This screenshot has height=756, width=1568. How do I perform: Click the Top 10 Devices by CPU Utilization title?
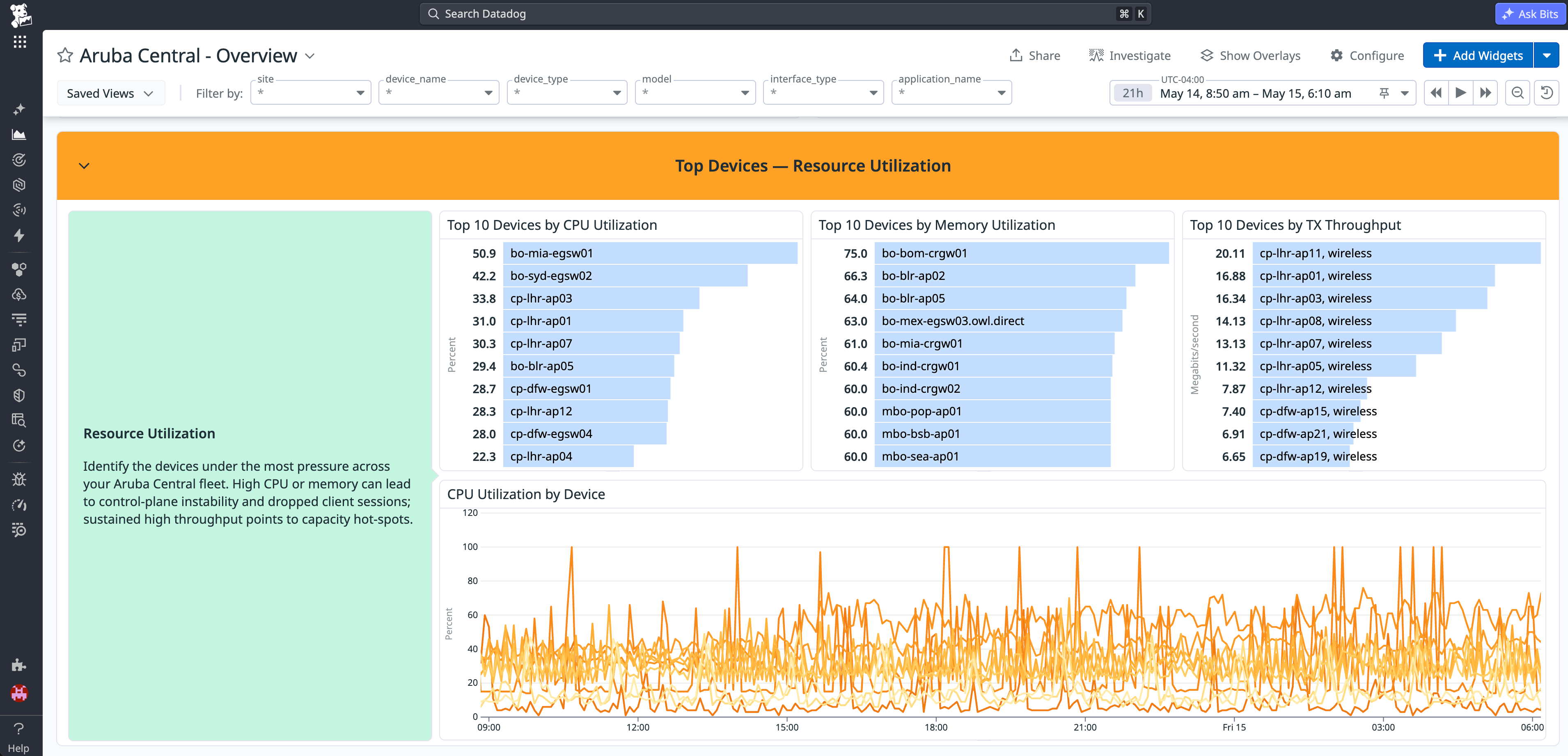pyautogui.click(x=552, y=225)
